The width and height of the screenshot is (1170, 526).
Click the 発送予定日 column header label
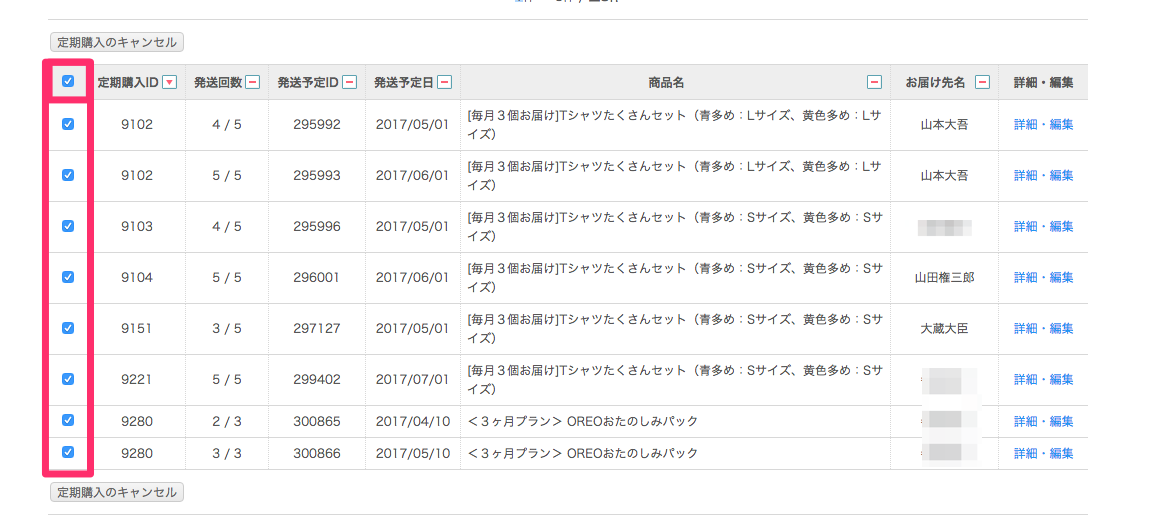click(x=404, y=83)
